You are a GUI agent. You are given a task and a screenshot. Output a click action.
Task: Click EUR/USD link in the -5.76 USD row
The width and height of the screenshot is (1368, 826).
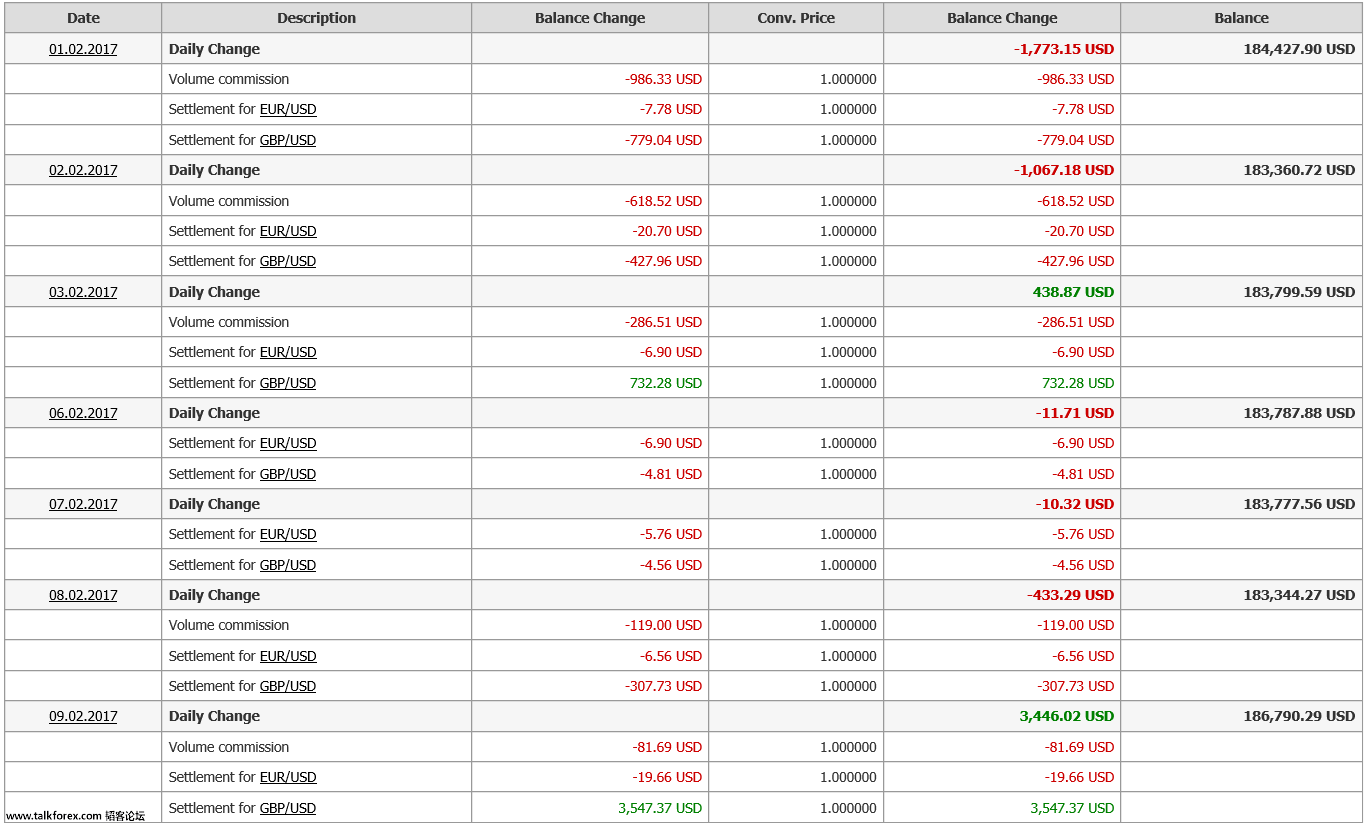(288, 534)
